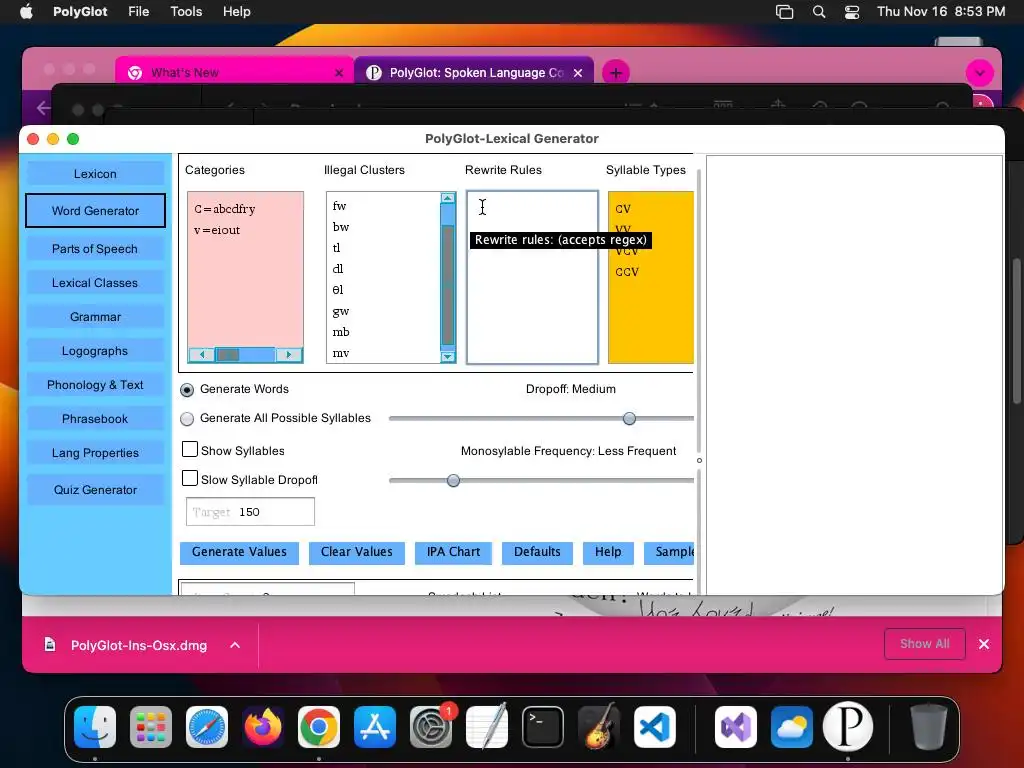1024x768 pixels.
Task: Open the Logographs section
Action: click(95, 351)
